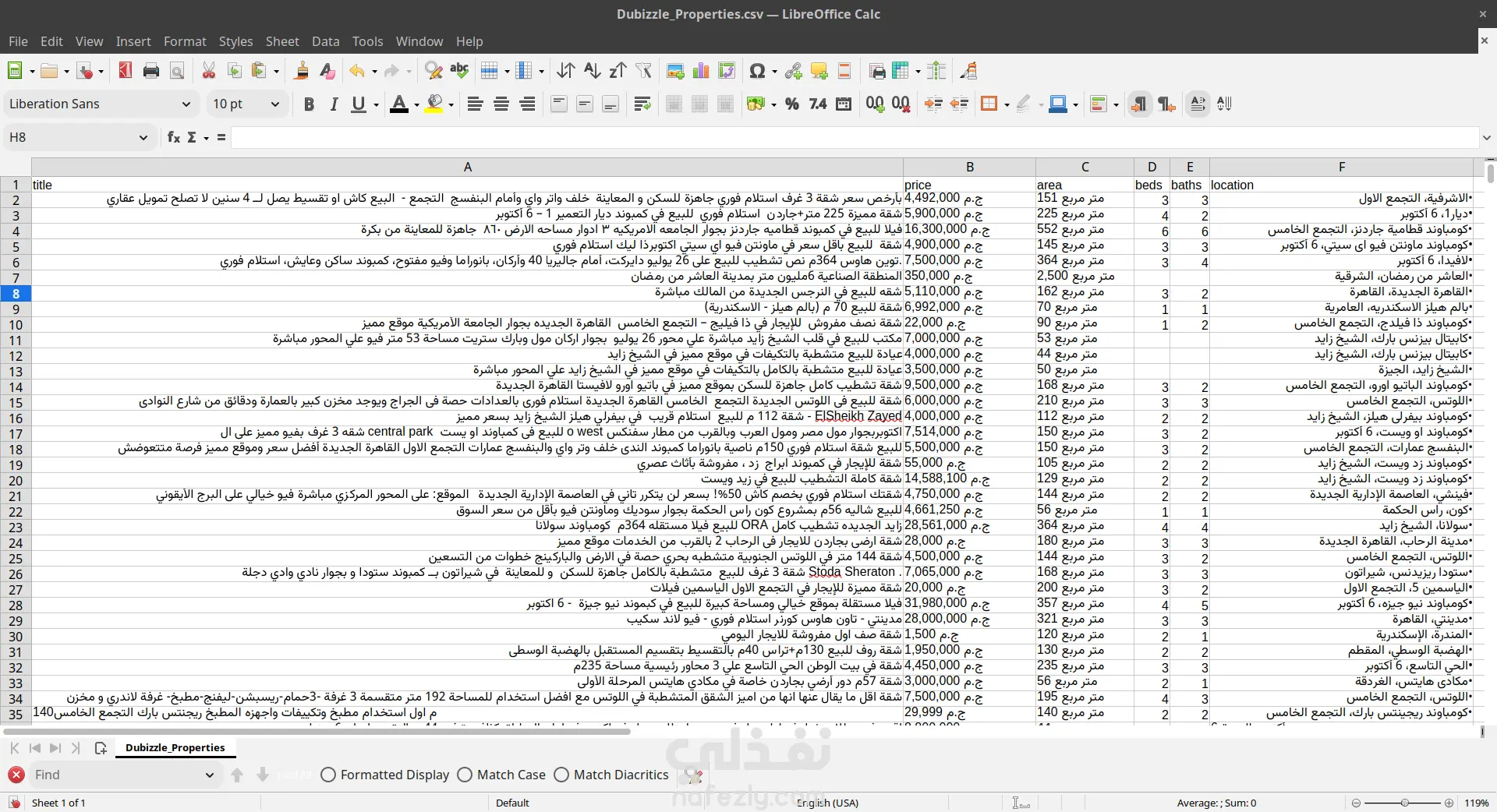Viewport: 1497px width, 812px height.
Task: Open the File menu
Action: coord(18,41)
